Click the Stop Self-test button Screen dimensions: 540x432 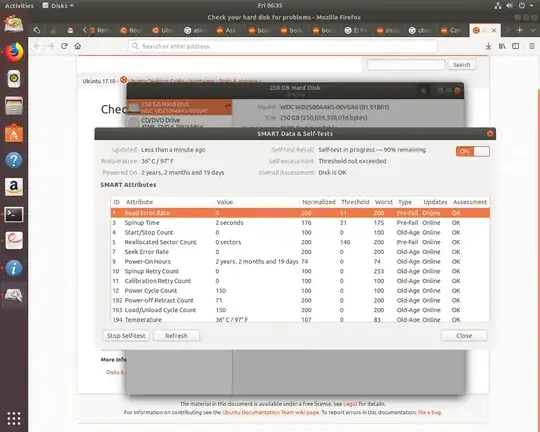126,336
